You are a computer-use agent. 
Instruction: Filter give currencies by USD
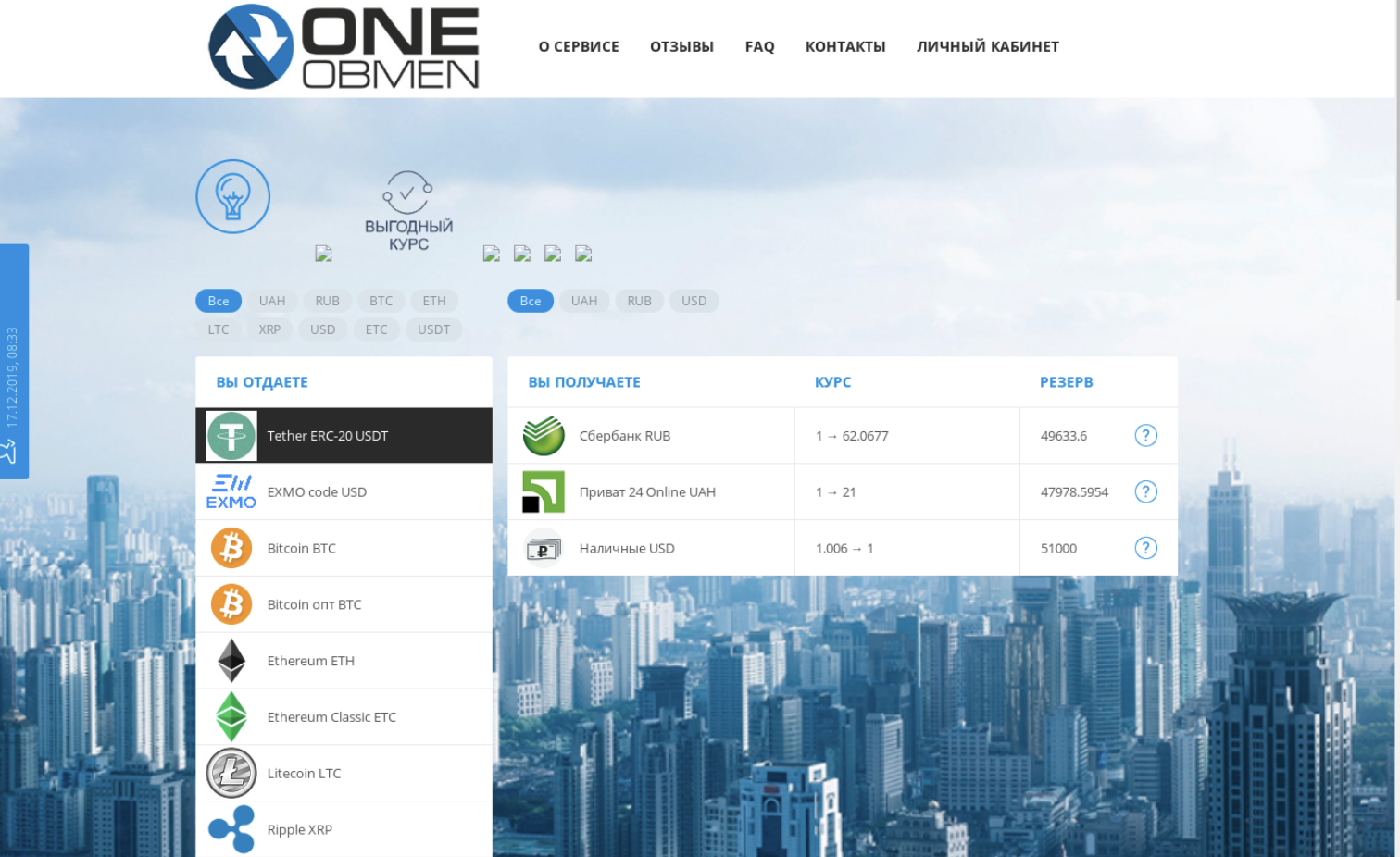322,329
